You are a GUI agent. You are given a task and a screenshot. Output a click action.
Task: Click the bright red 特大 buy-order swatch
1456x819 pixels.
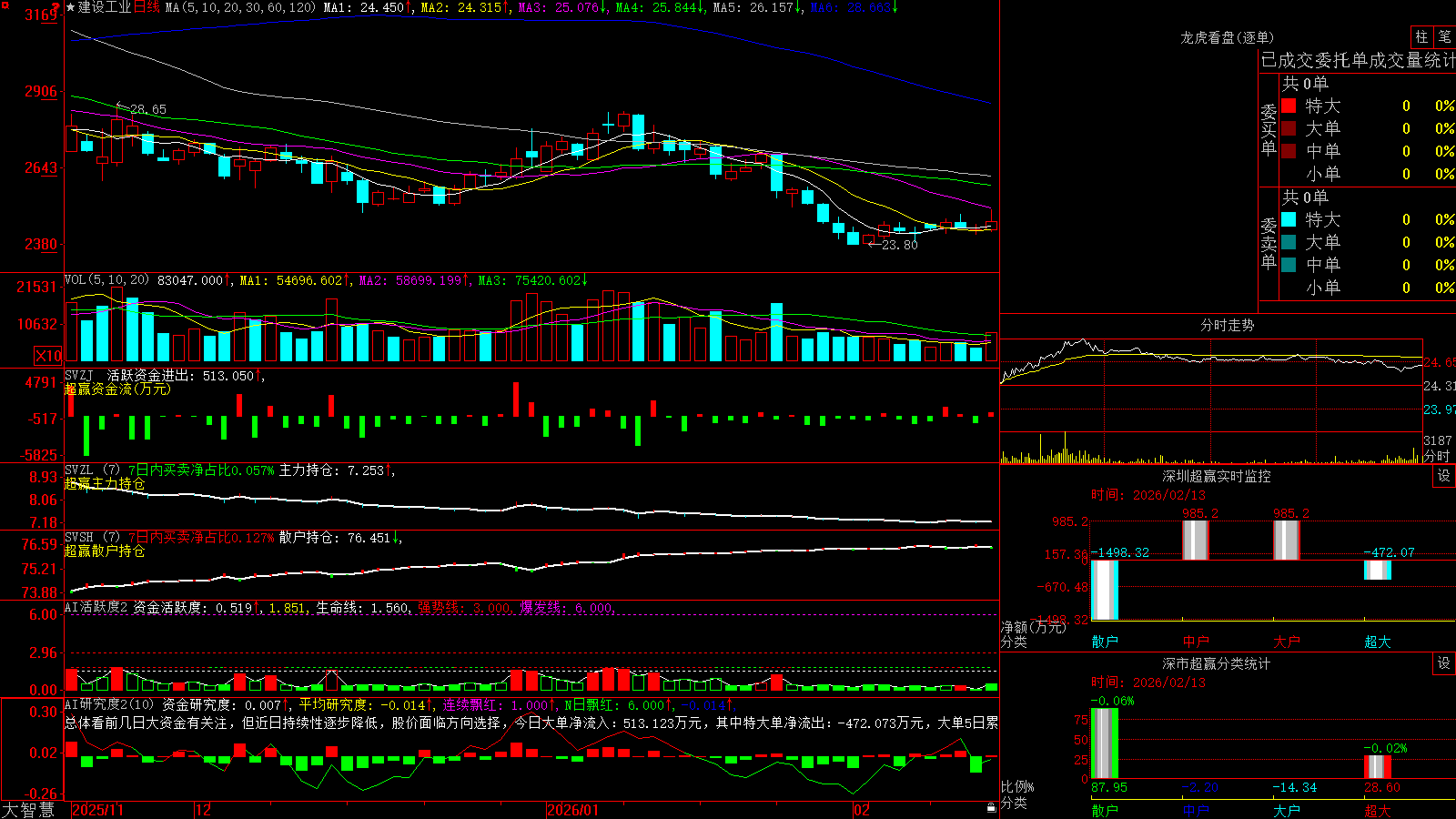1289,106
